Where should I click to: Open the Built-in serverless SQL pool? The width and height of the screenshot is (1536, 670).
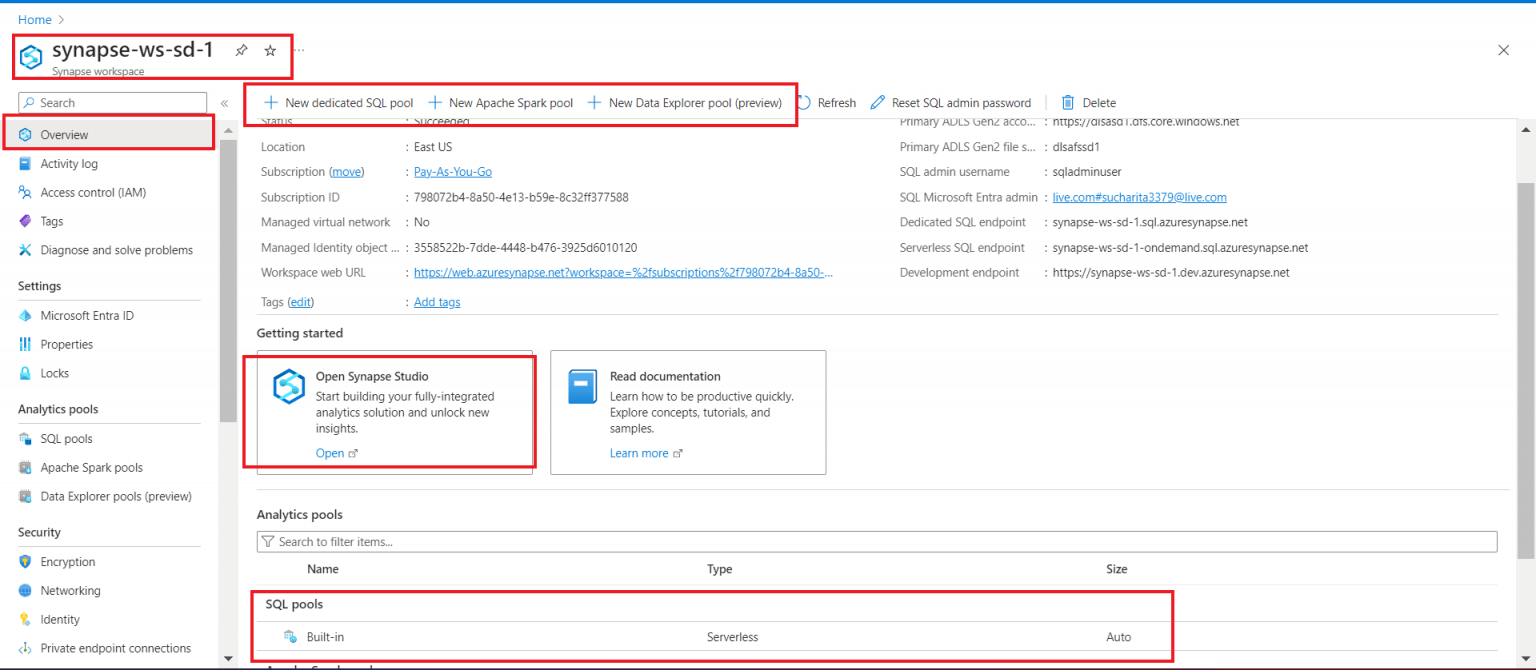tap(325, 637)
